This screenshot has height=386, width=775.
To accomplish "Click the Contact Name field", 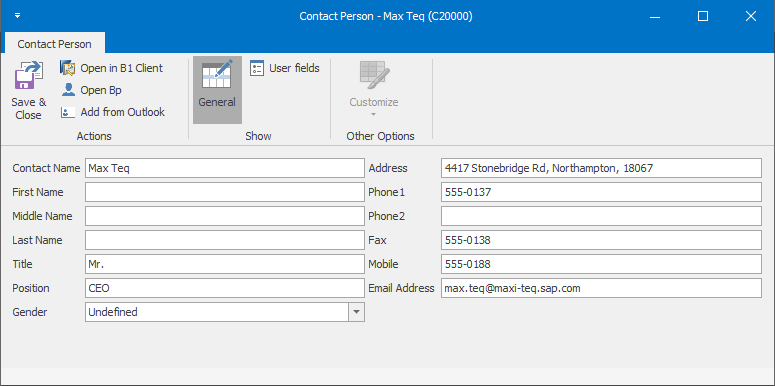I will 224,168.
